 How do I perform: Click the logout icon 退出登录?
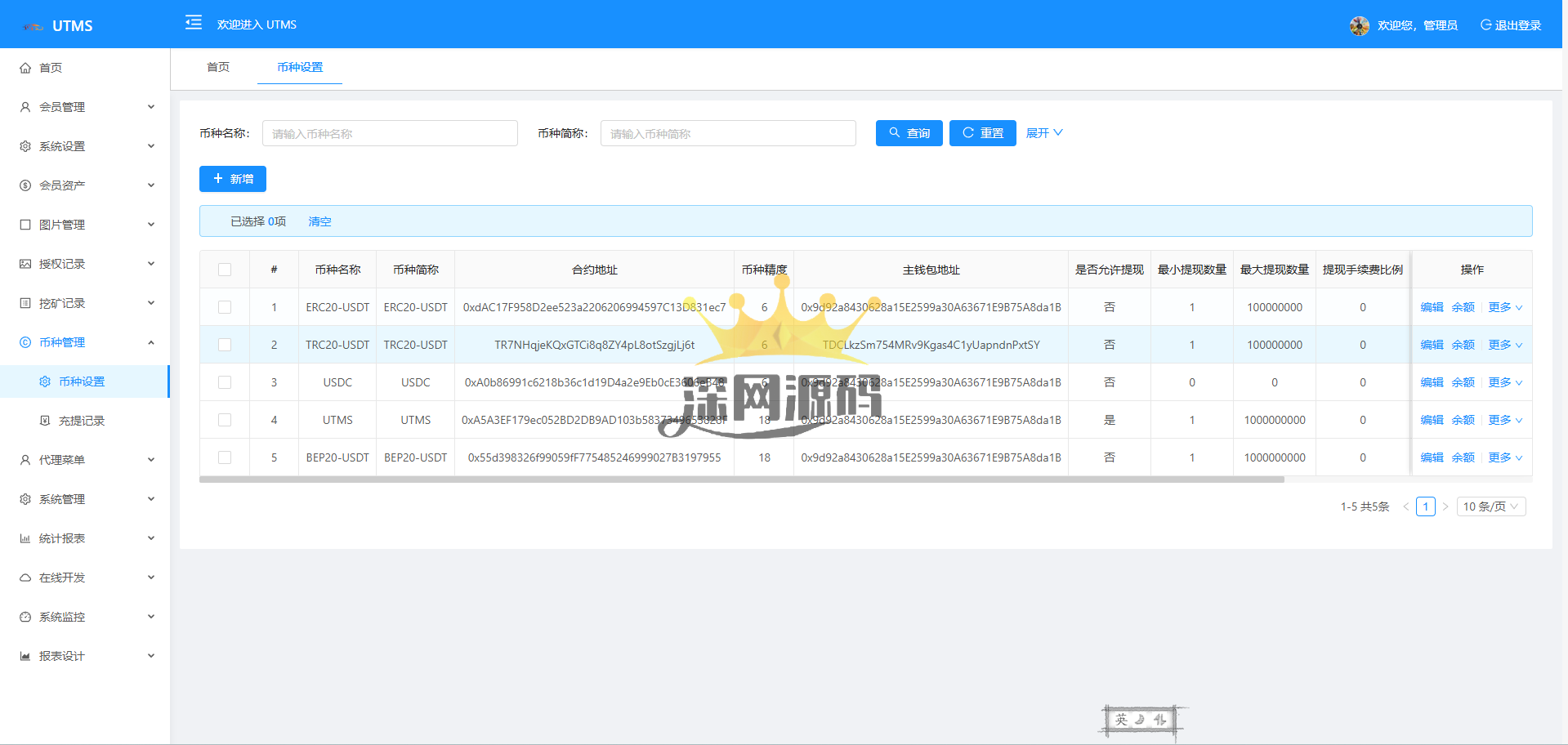(x=1485, y=25)
